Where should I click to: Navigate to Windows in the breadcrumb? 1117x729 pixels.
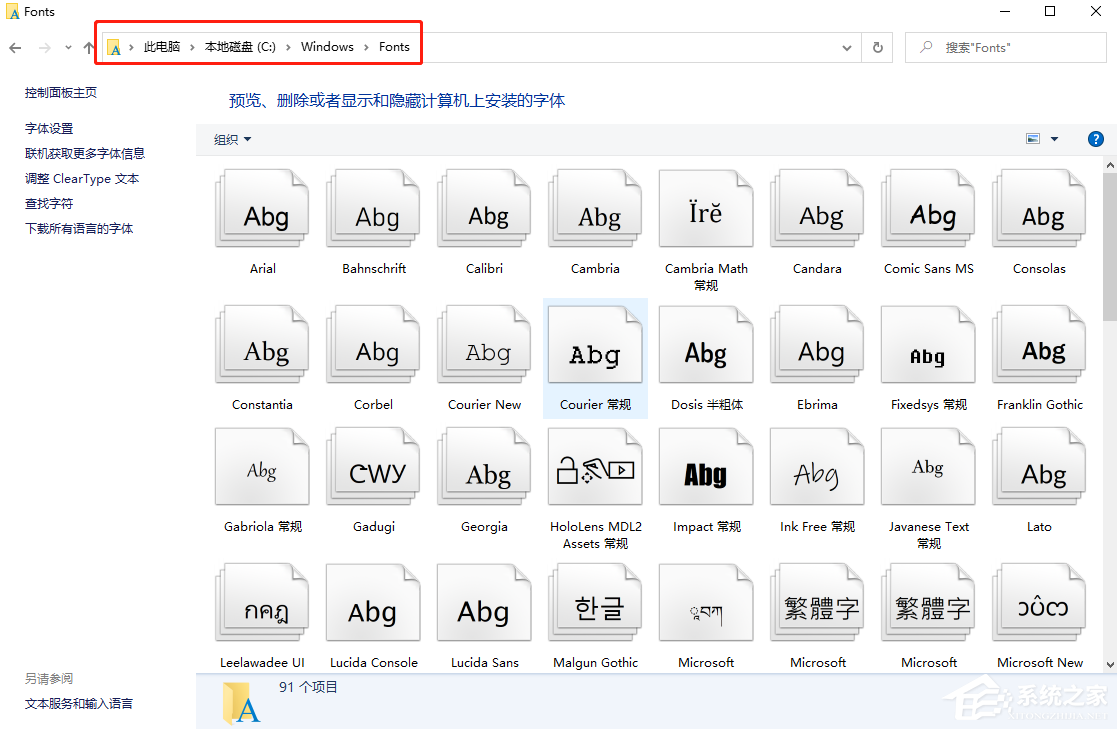[327, 46]
